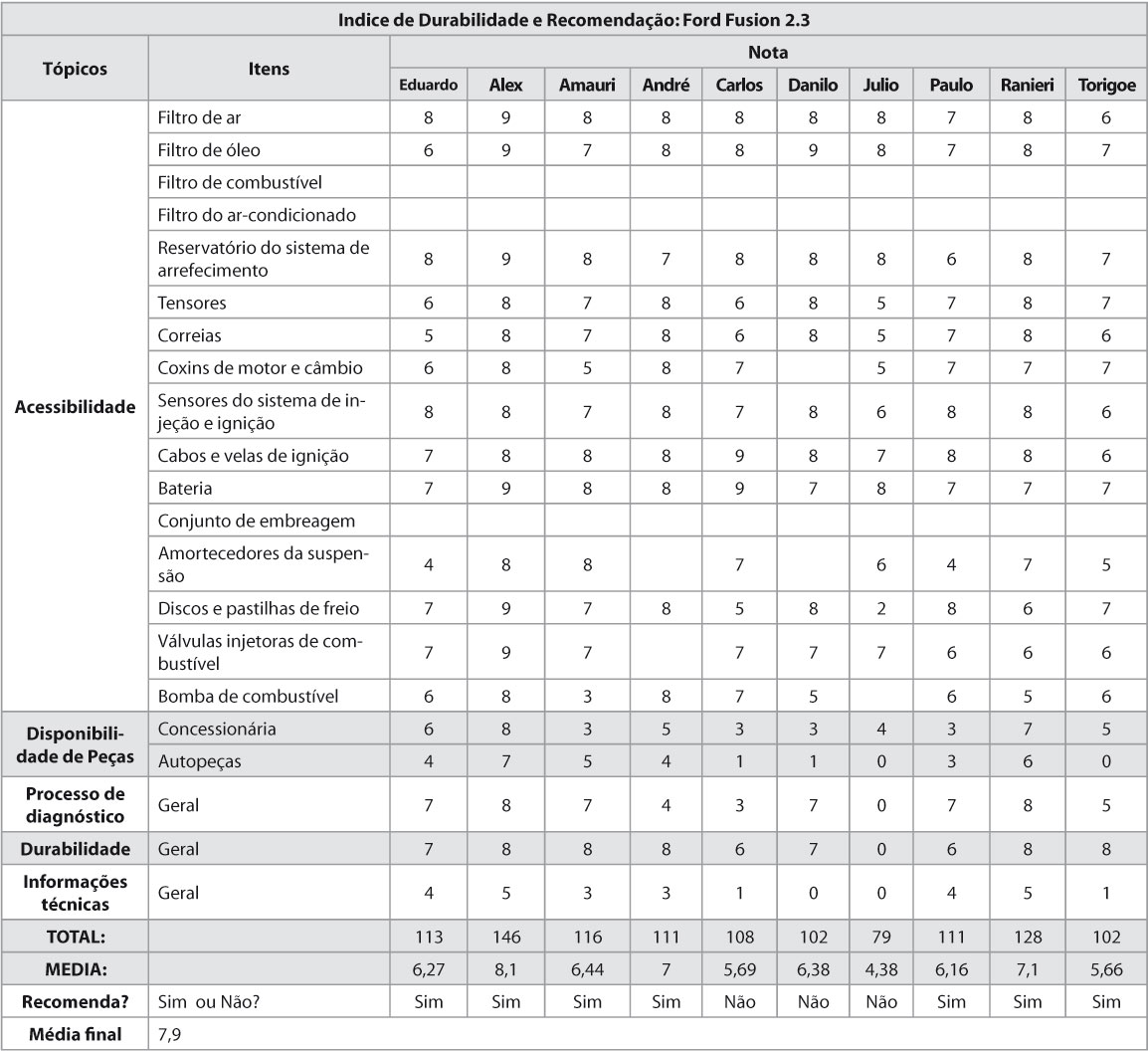Image resolution: width=1148 pixels, height=1051 pixels.
Task: Click the 'Carlos' column header
Action: pyautogui.click(x=739, y=85)
